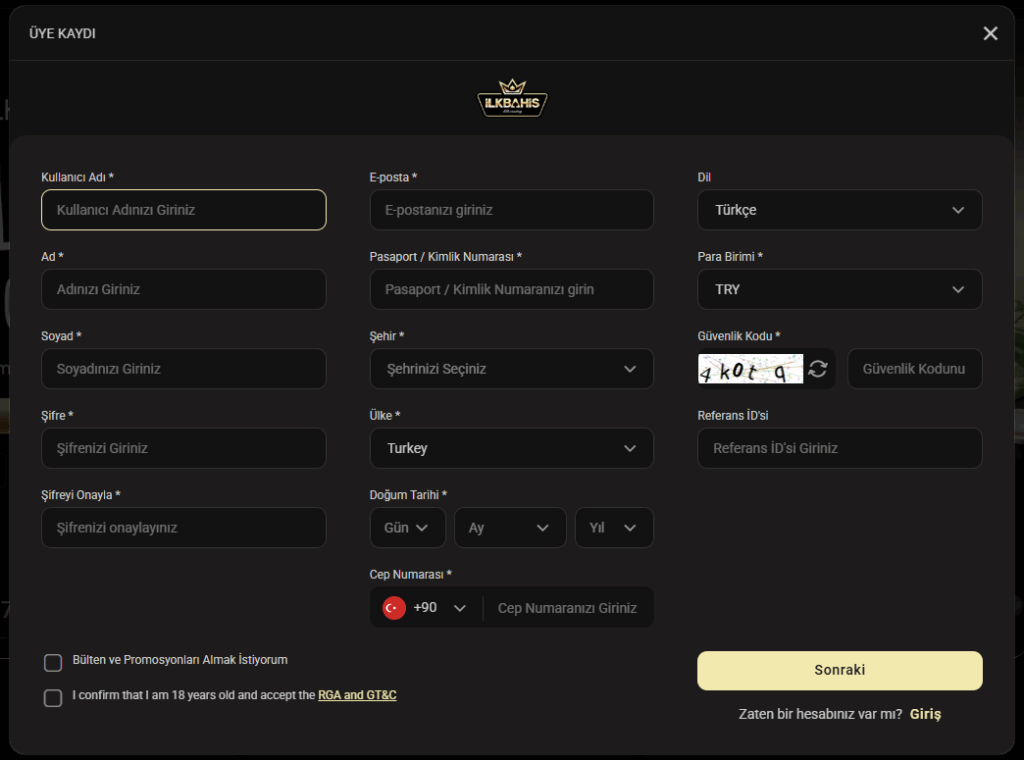Open the Dil language dropdown
The width and height of the screenshot is (1024, 760).
pos(840,210)
